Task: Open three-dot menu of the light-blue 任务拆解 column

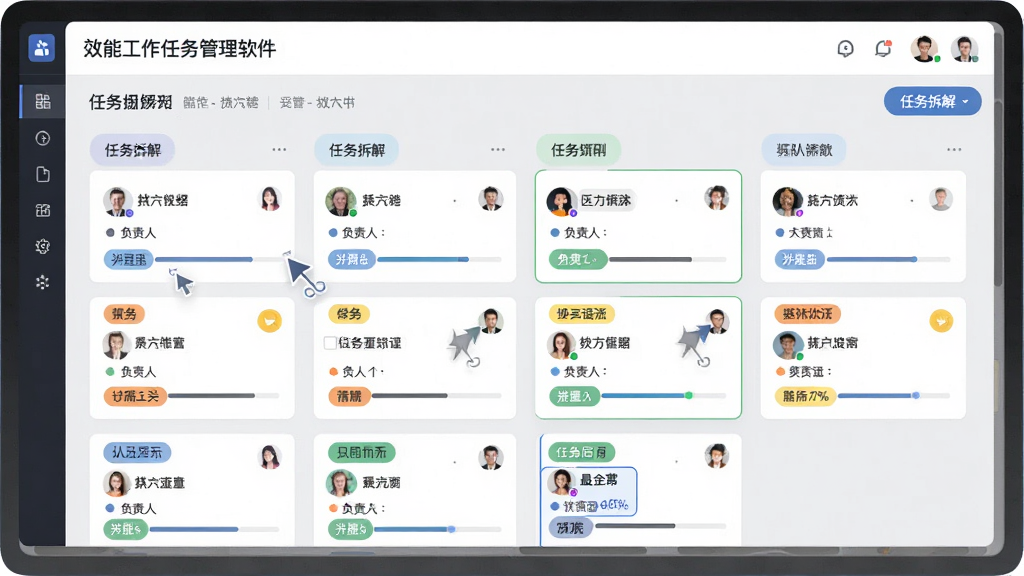Action: coord(498,150)
